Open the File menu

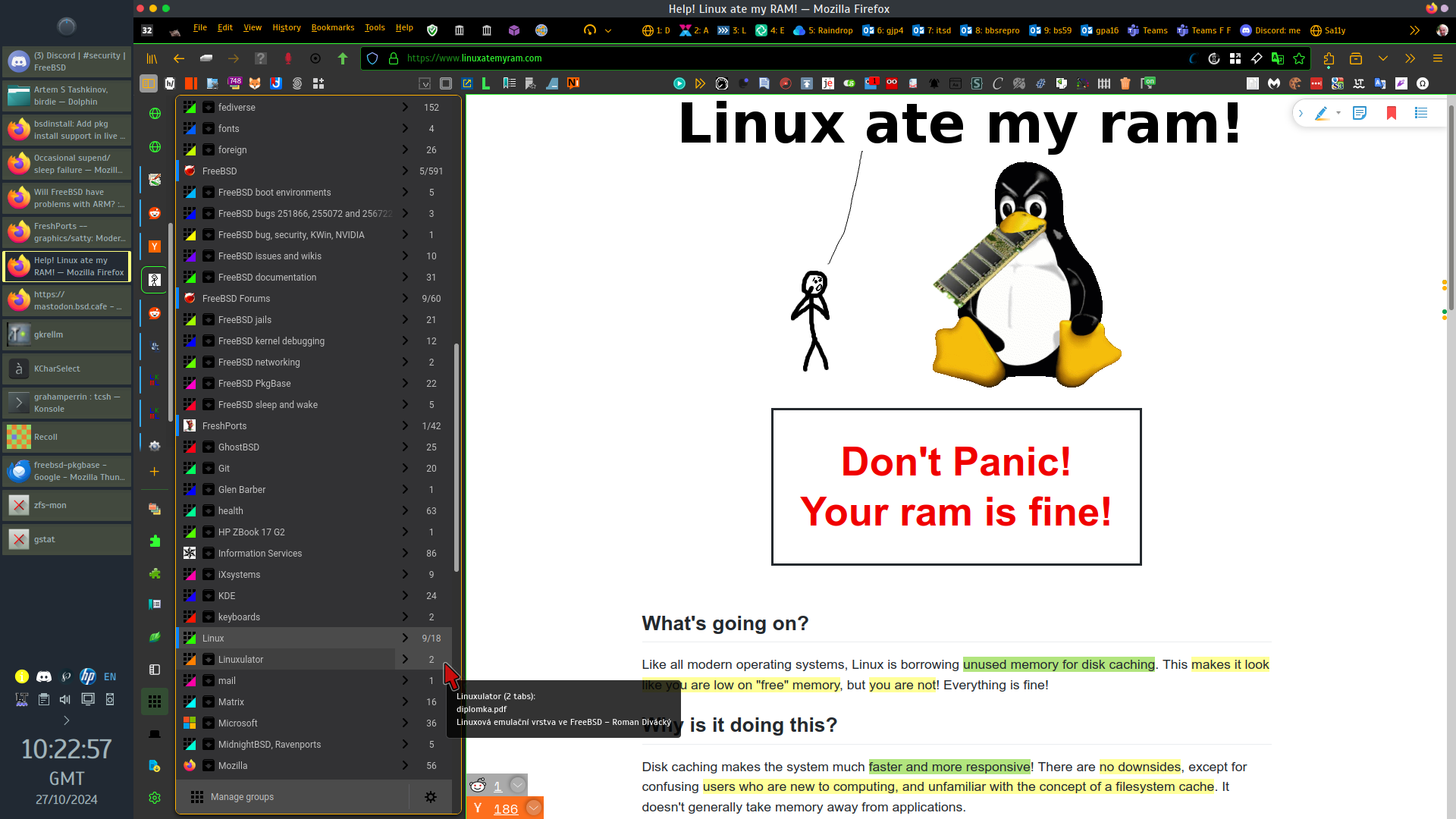coord(200,28)
